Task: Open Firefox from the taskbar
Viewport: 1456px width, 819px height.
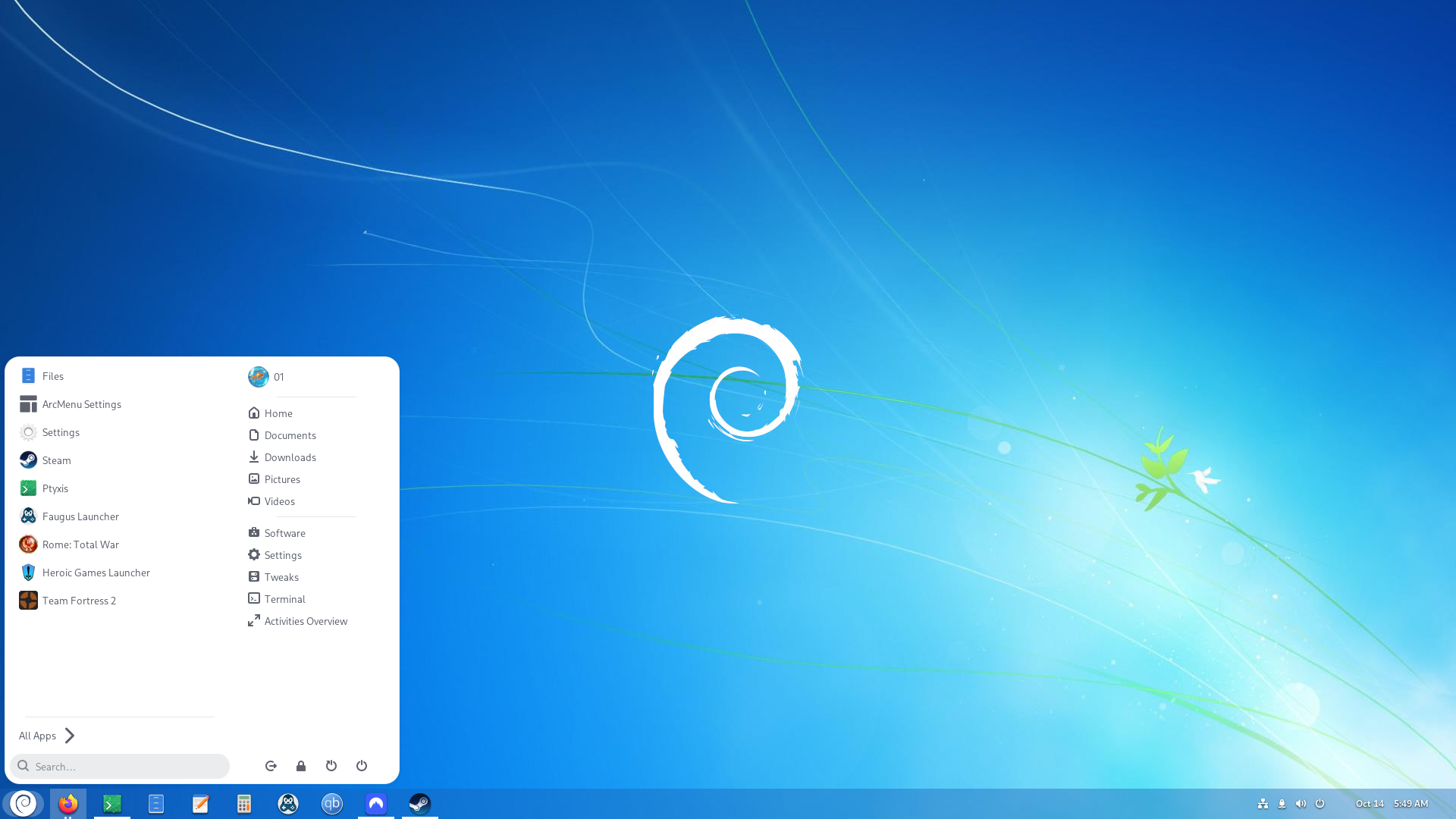Action: [68, 803]
